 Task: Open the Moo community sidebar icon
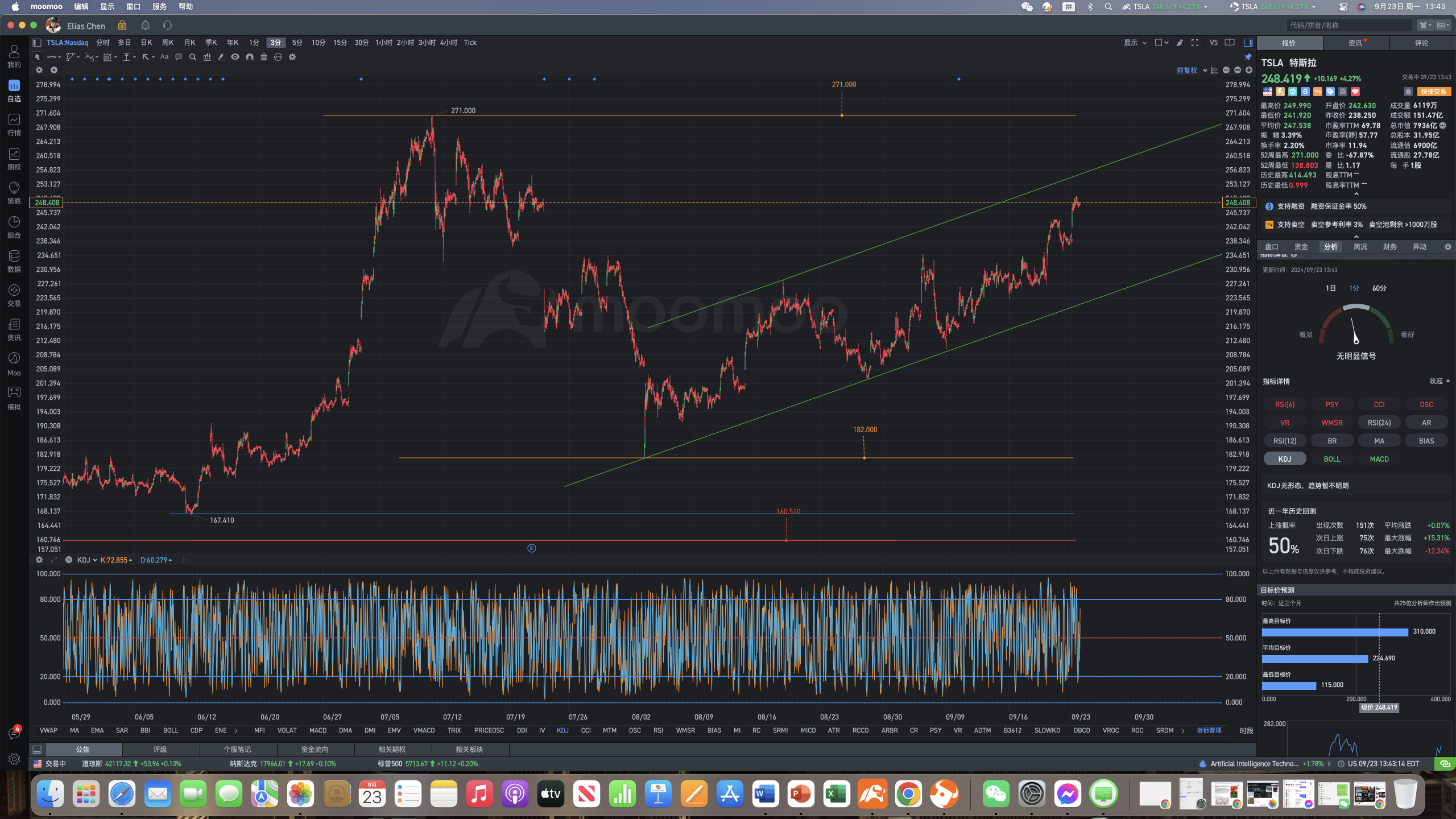(x=14, y=363)
